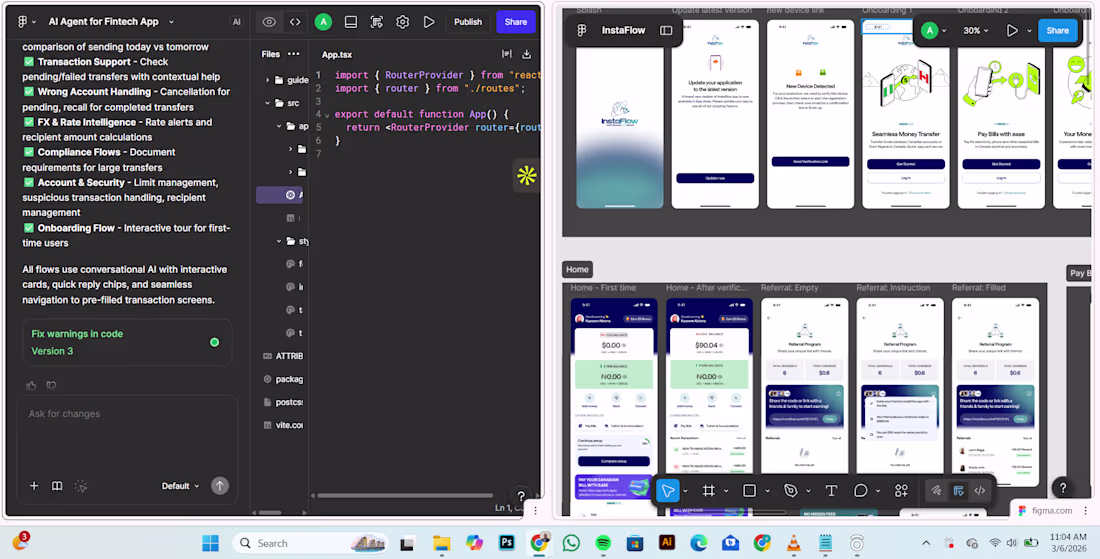Open the book icon in prompt box
The width and height of the screenshot is (1100, 559).
[x=57, y=486]
